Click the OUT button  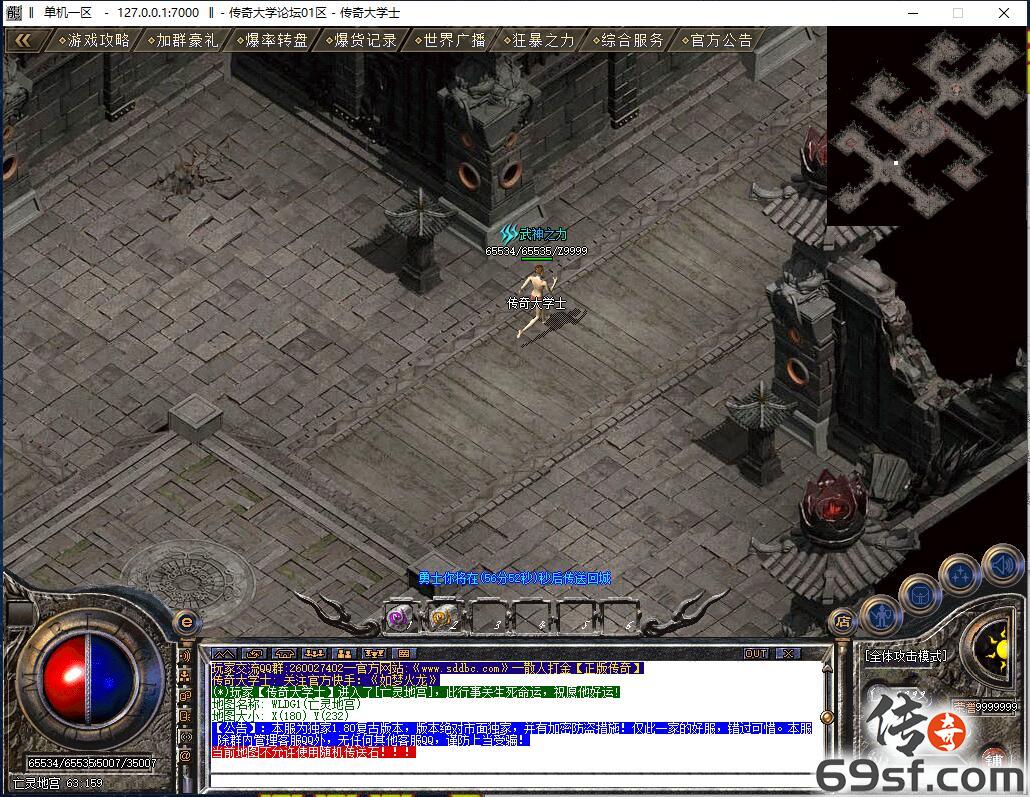[x=756, y=653]
